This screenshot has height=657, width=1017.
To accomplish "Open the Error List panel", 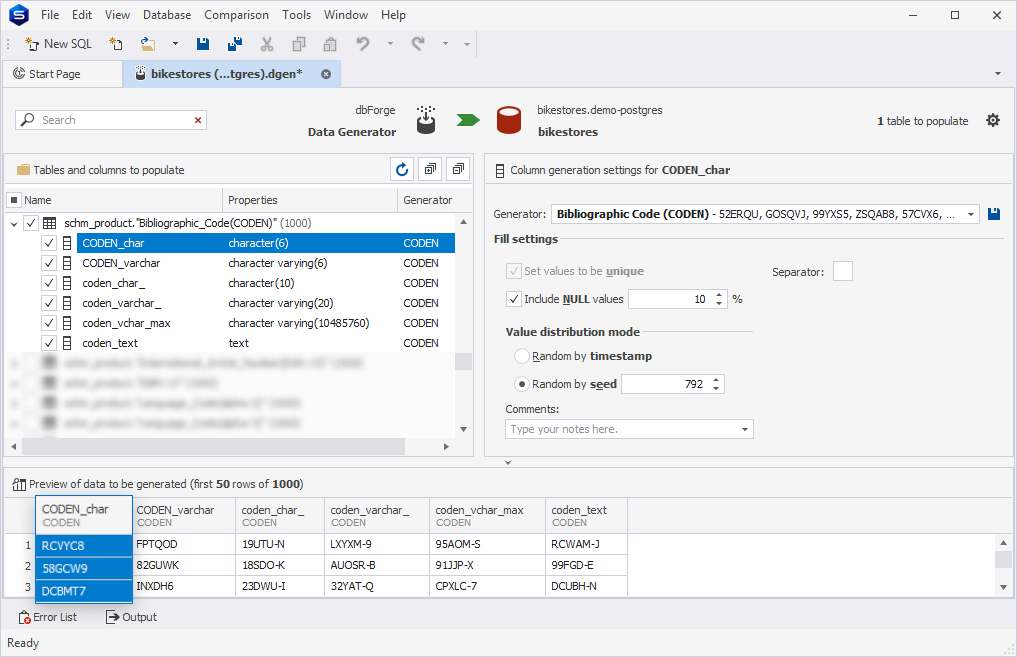I will pos(48,617).
